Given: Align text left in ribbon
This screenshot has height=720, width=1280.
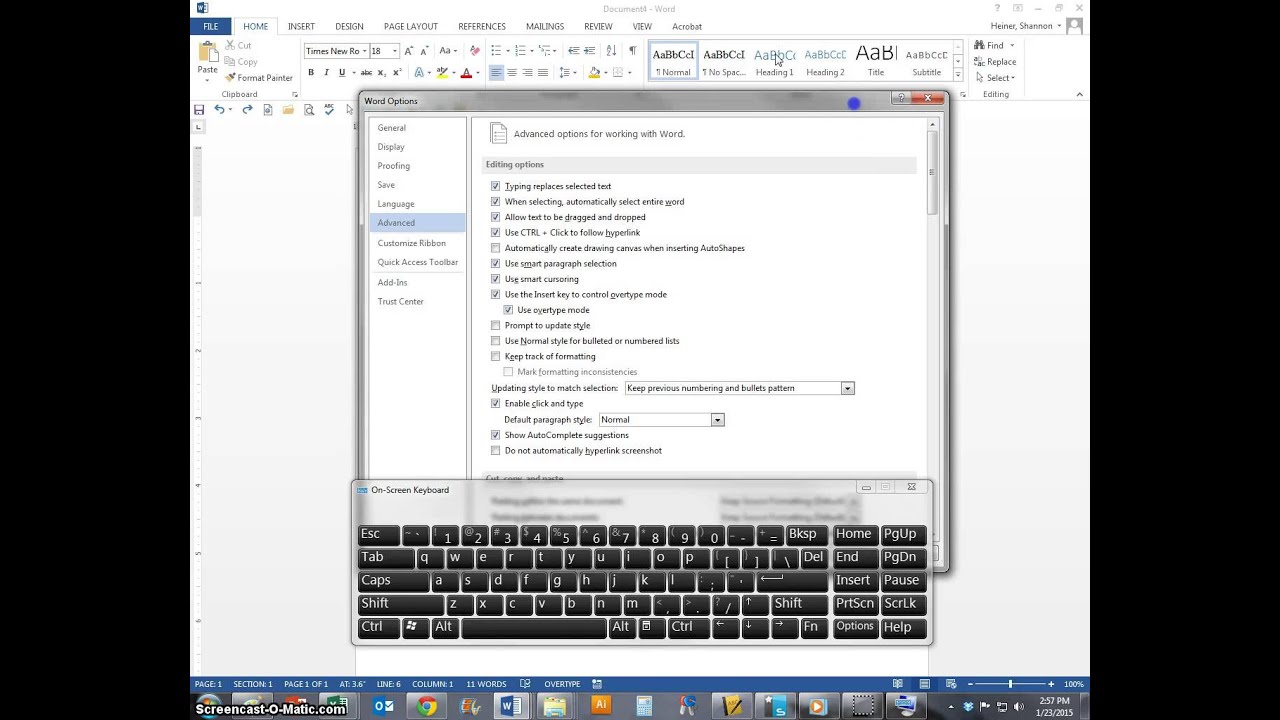Looking at the screenshot, I should click(496, 72).
